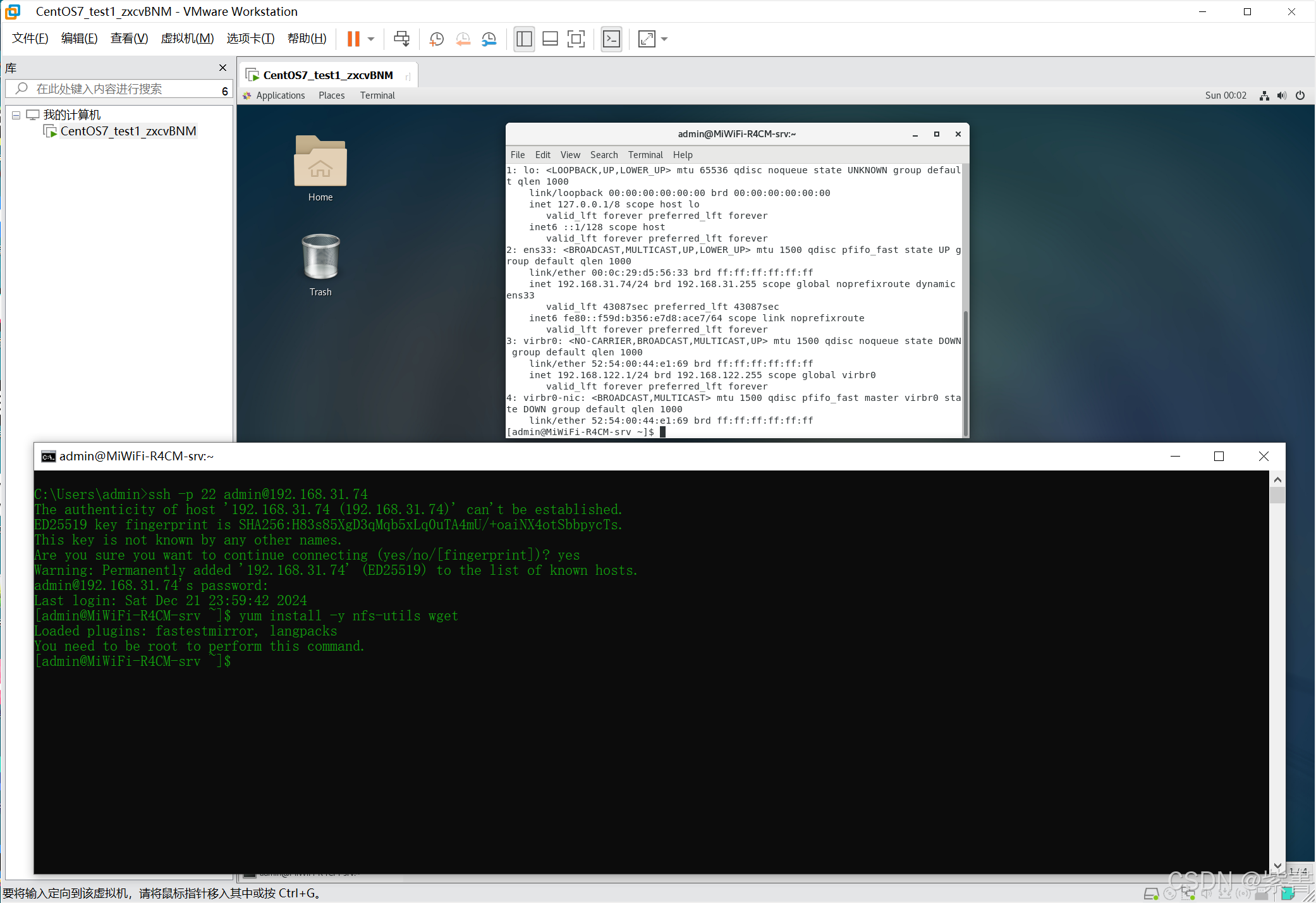The height and width of the screenshot is (903, 1316).
Task: Take a snapshot of the VM
Action: coord(436,39)
